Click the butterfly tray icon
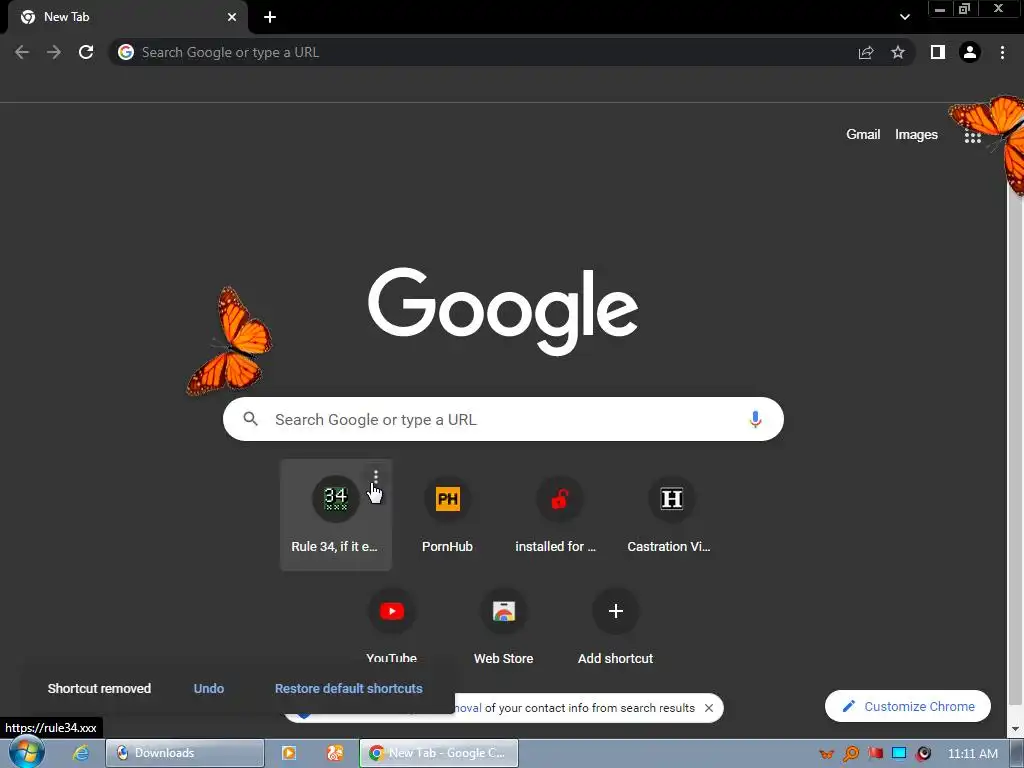 click(827, 754)
